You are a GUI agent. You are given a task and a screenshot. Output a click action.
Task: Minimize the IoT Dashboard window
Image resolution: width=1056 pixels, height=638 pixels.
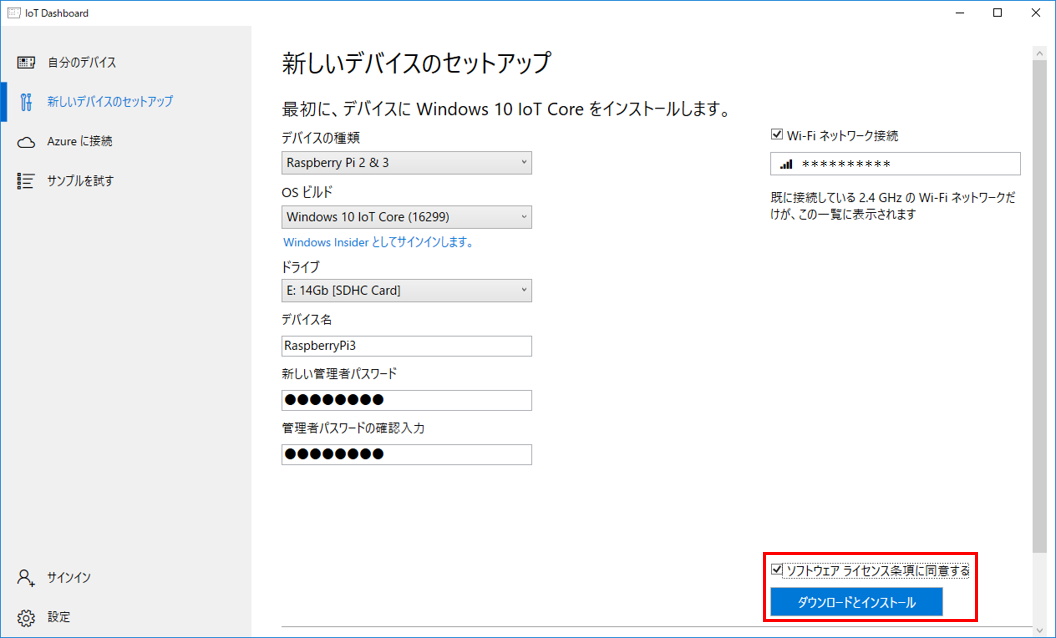(960, 13)
